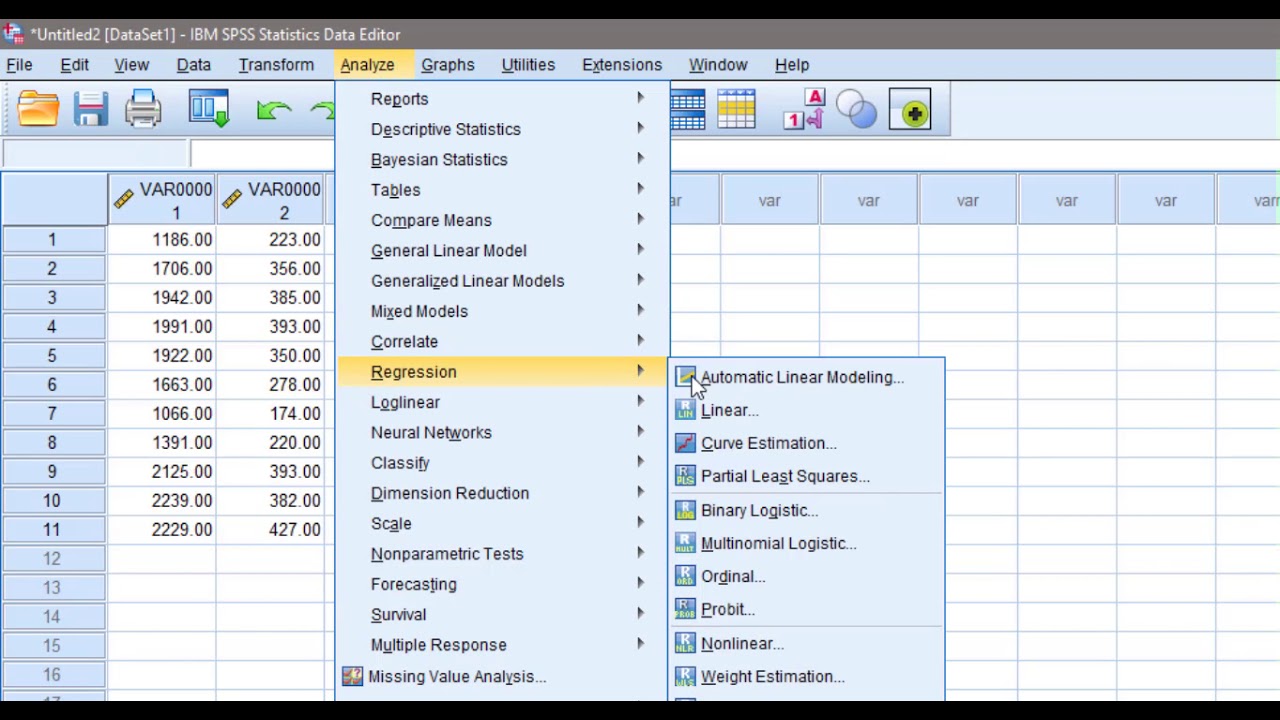Viewport: 1280px width, 720px height.
Task: Click the SPSS application icon in title bar
Action: point(13,34)
